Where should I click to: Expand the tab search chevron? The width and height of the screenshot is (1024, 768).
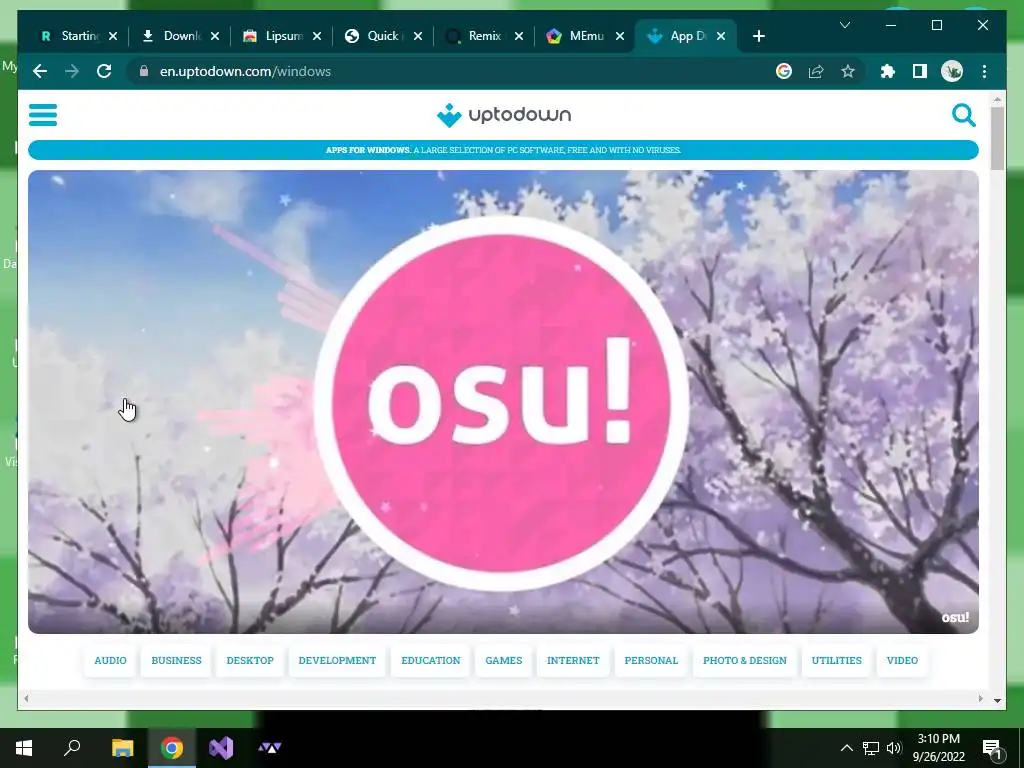844,25
